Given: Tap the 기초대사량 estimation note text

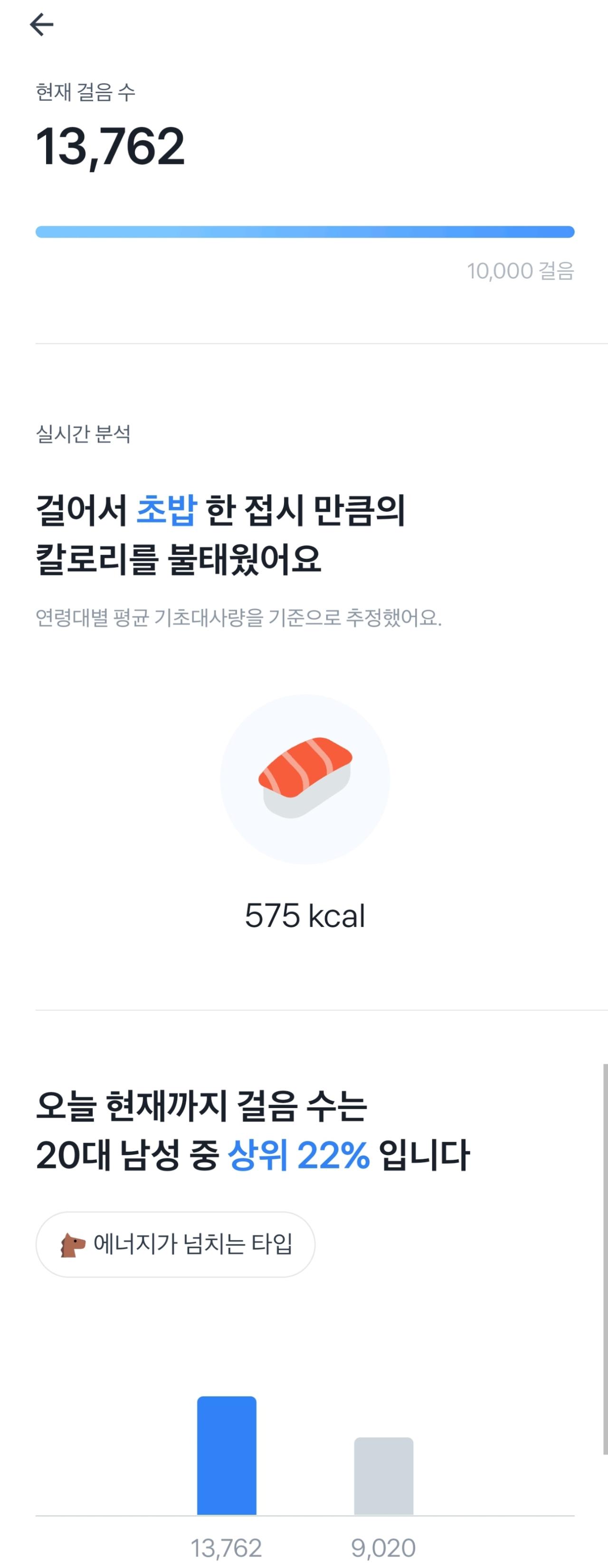Looking at the screenshot, I should tap(238, 618).
